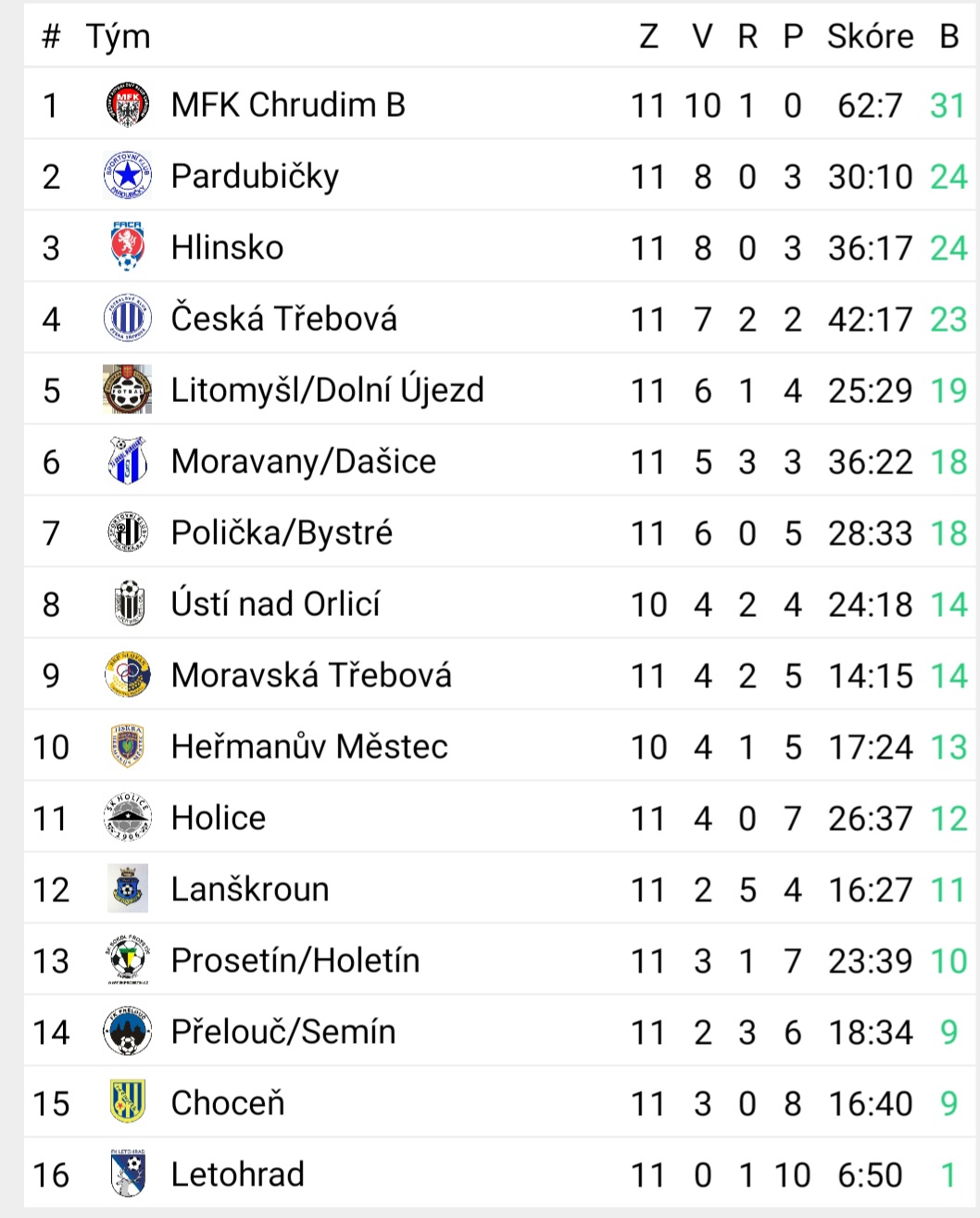
Task: Sort standings by B points header
Action: (x=949, y=36)
